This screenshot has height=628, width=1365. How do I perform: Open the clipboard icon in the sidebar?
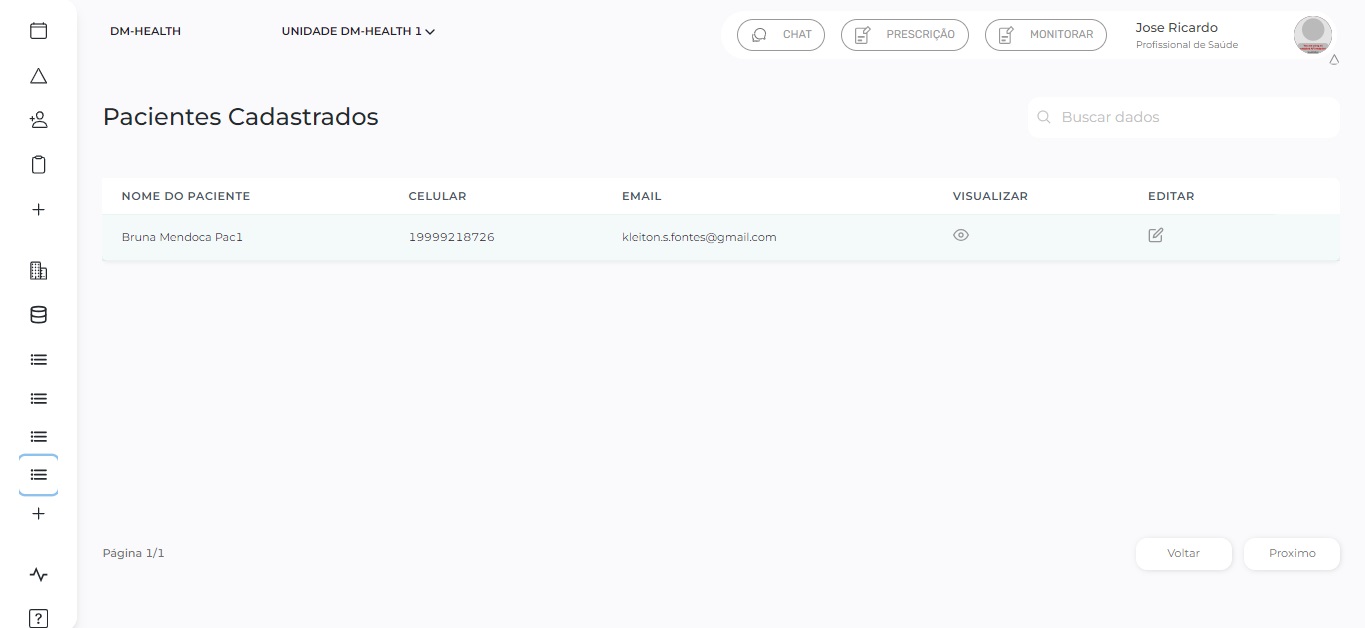(38, 165)
